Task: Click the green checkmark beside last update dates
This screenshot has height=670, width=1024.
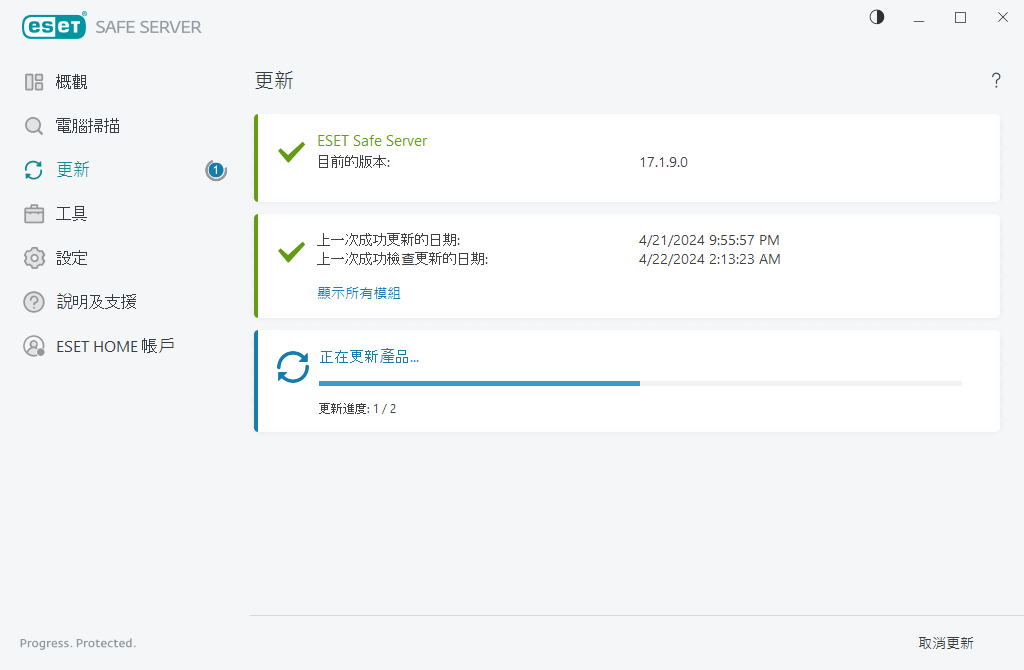Action: (x=291, y=250)
